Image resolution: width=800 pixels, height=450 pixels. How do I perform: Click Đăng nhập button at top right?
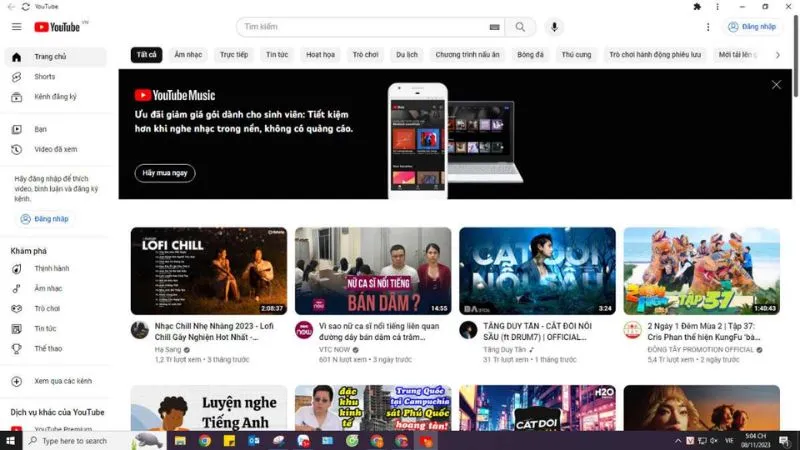tap(752, 27)
